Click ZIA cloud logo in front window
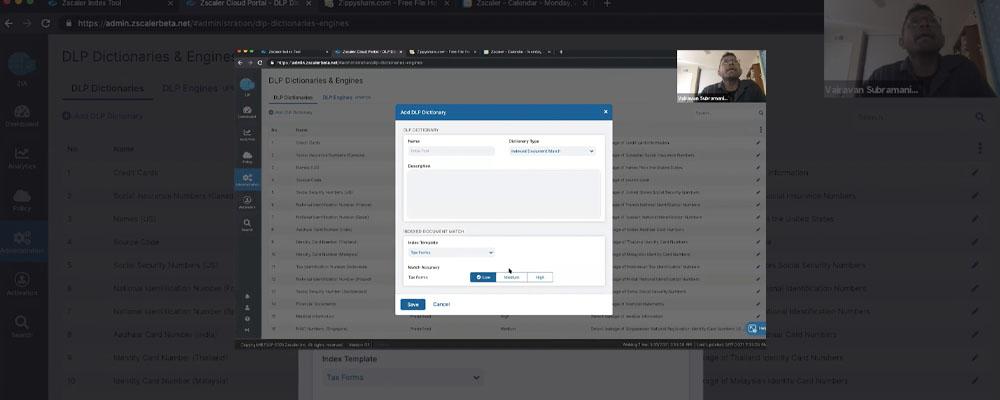This screenshot has width=1000, height=400. coord(247,85)
